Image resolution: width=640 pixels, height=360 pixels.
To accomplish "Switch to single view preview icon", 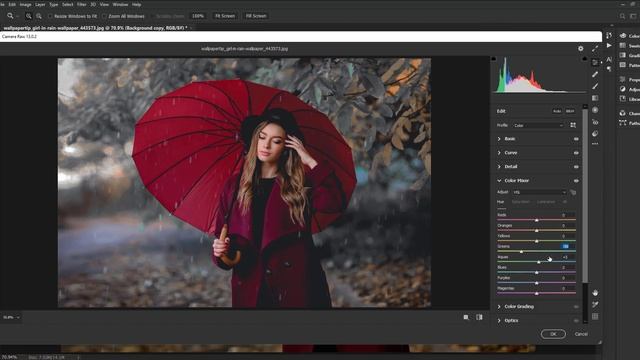I will [x=466, y=317].
